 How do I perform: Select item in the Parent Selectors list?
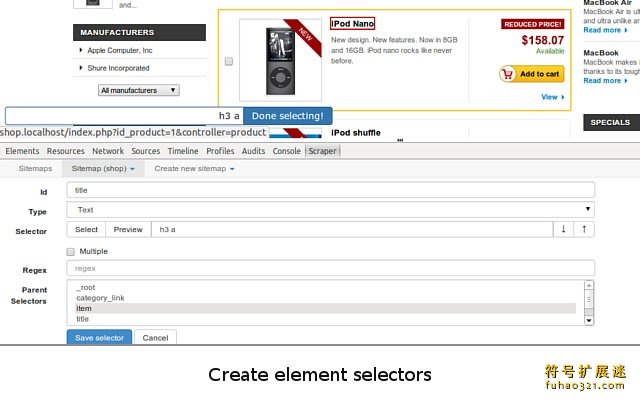326,308
